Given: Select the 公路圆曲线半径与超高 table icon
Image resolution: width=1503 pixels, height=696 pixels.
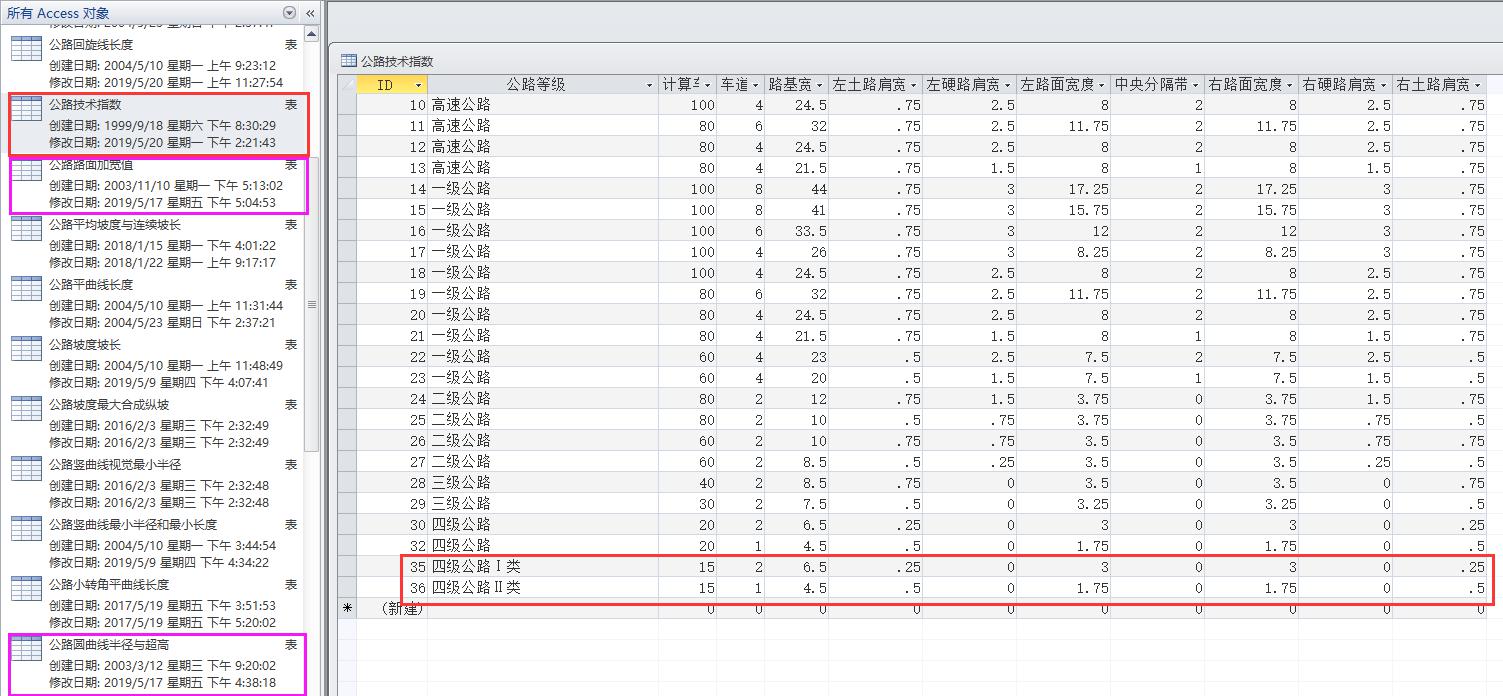Looking at the screenshot, I should tap(26, 649).
